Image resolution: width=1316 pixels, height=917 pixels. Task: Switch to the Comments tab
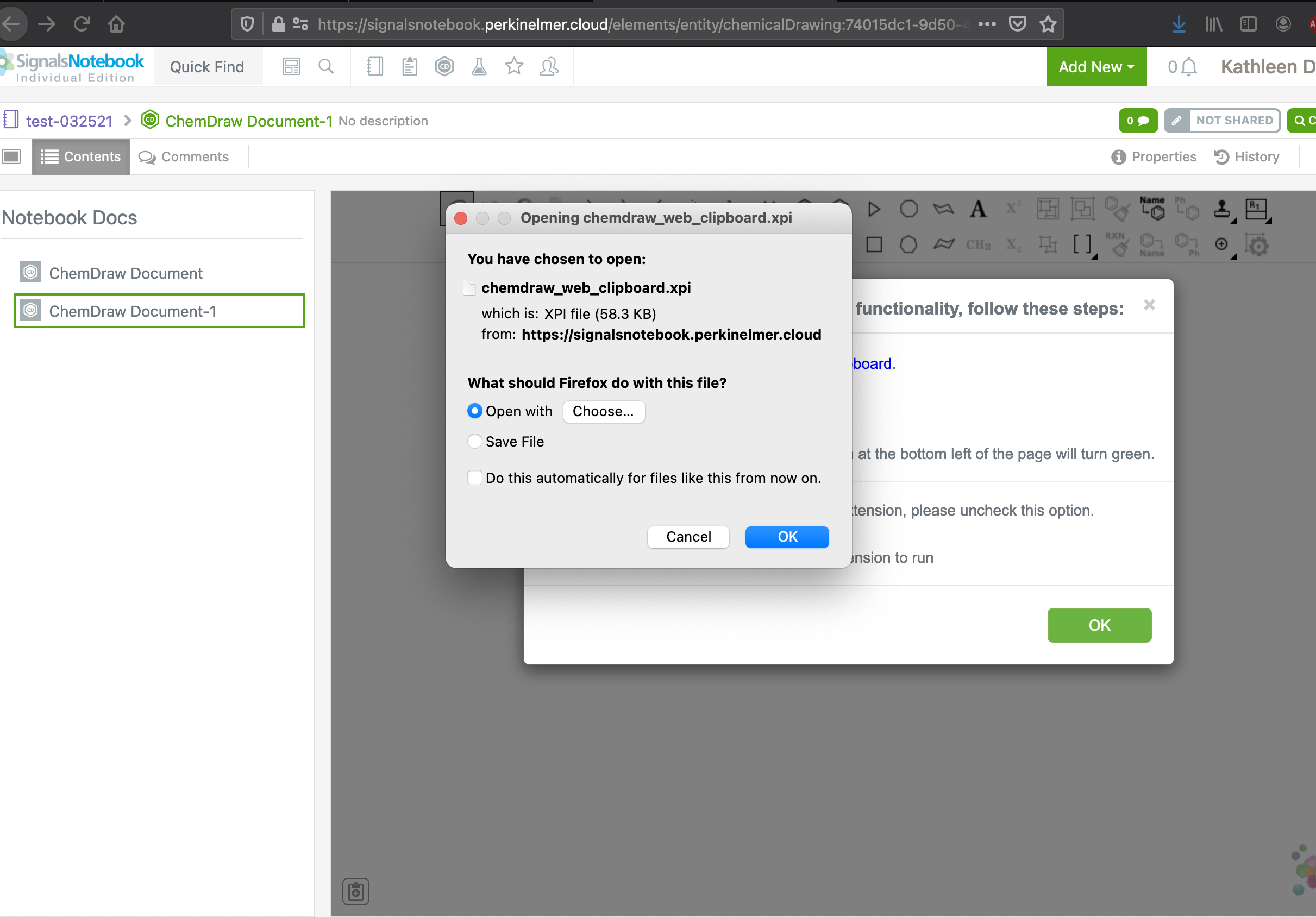[x=184, y=156]
